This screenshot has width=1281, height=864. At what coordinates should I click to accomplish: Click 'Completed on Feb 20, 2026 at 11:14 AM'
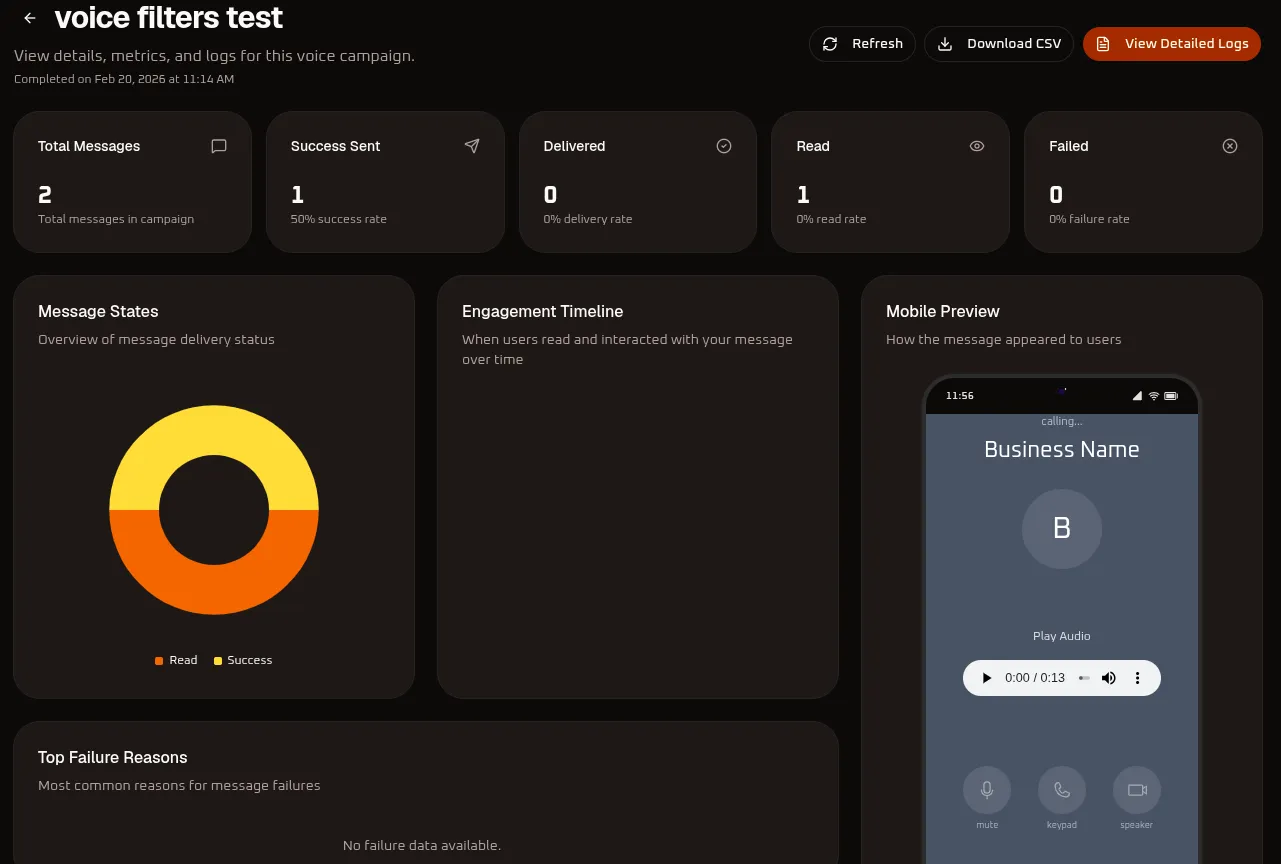click(x=124, y=78)
